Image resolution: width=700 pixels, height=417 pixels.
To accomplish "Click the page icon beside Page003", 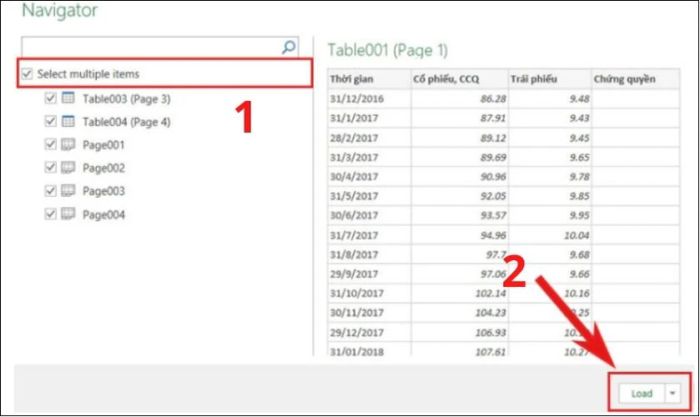I will (68, 190).
